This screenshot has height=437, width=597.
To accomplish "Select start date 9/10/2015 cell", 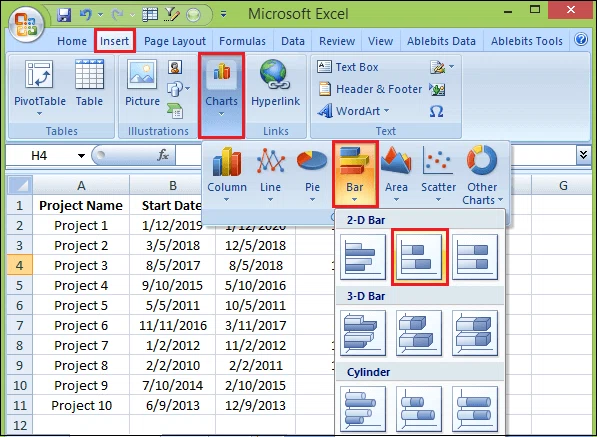I will [x=172, y=285].
